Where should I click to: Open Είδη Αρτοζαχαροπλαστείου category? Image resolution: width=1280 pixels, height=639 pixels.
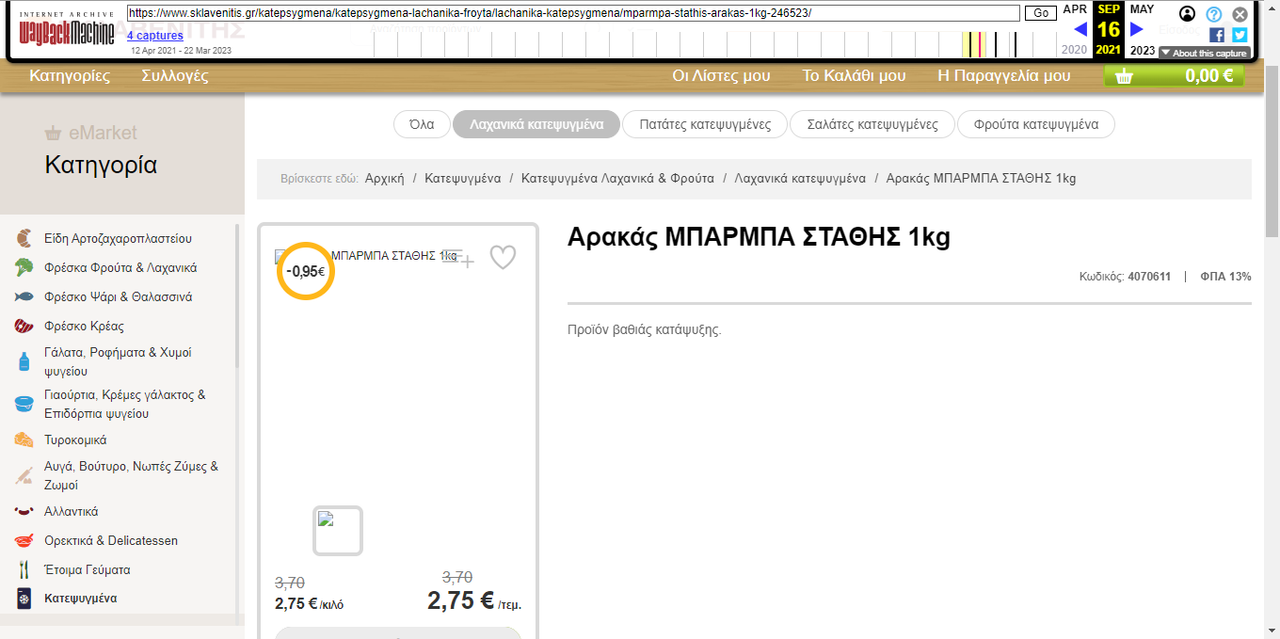pos(118,239)
